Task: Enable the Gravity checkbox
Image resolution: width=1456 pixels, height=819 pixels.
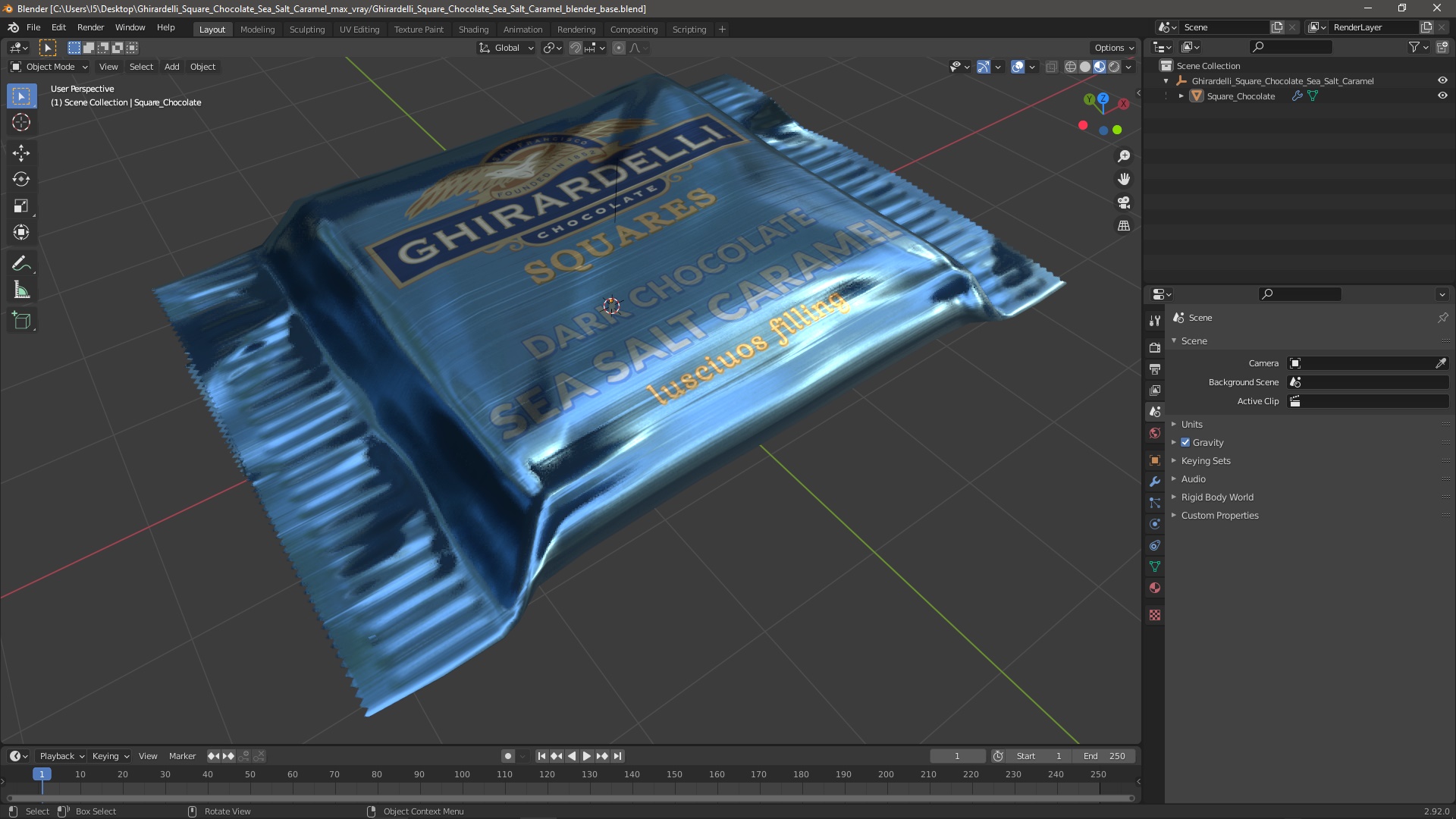Action: 1185,442
